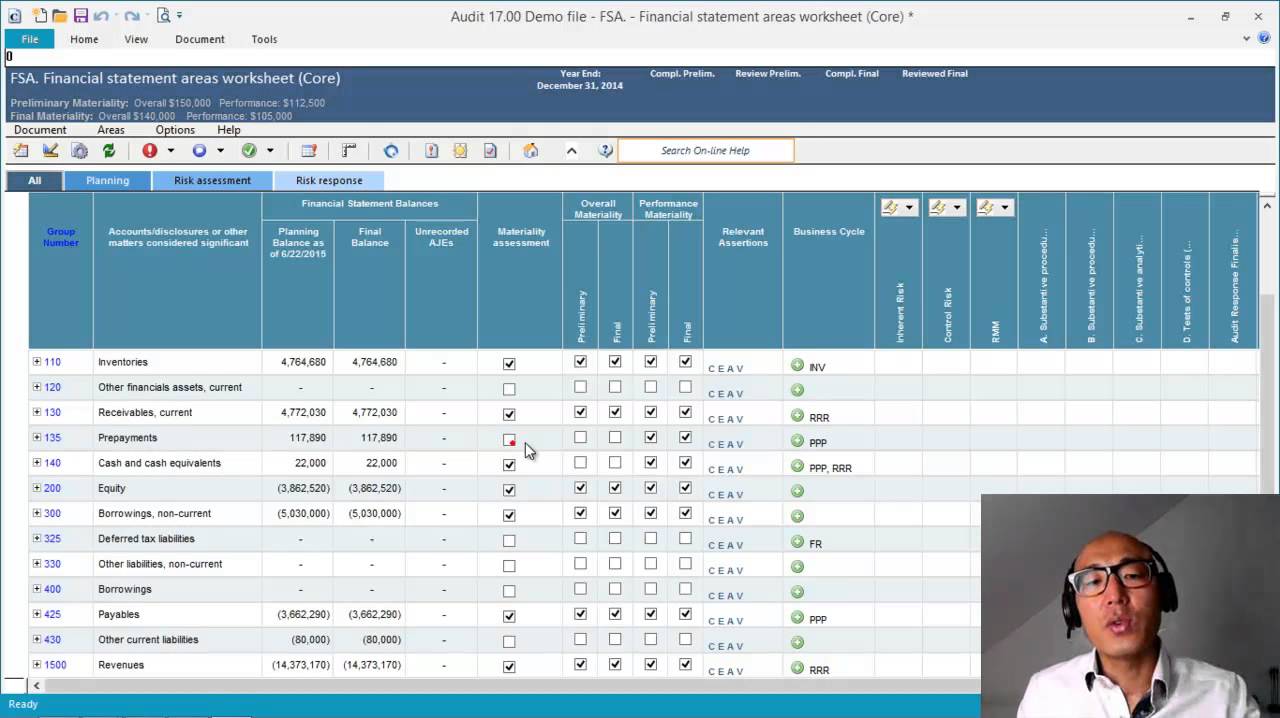This screenshot has height=718, width=1280.
Task: Click the red exclamation issue icon
Action: pos(149,151)
